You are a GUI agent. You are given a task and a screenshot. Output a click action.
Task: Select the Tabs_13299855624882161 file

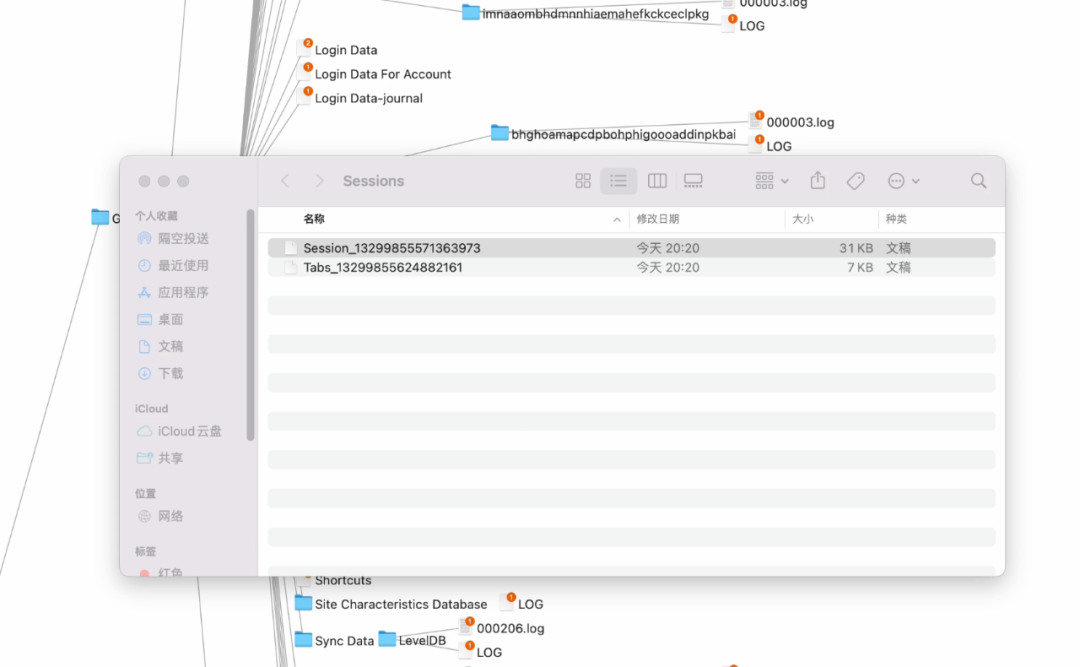click(383, 268)
